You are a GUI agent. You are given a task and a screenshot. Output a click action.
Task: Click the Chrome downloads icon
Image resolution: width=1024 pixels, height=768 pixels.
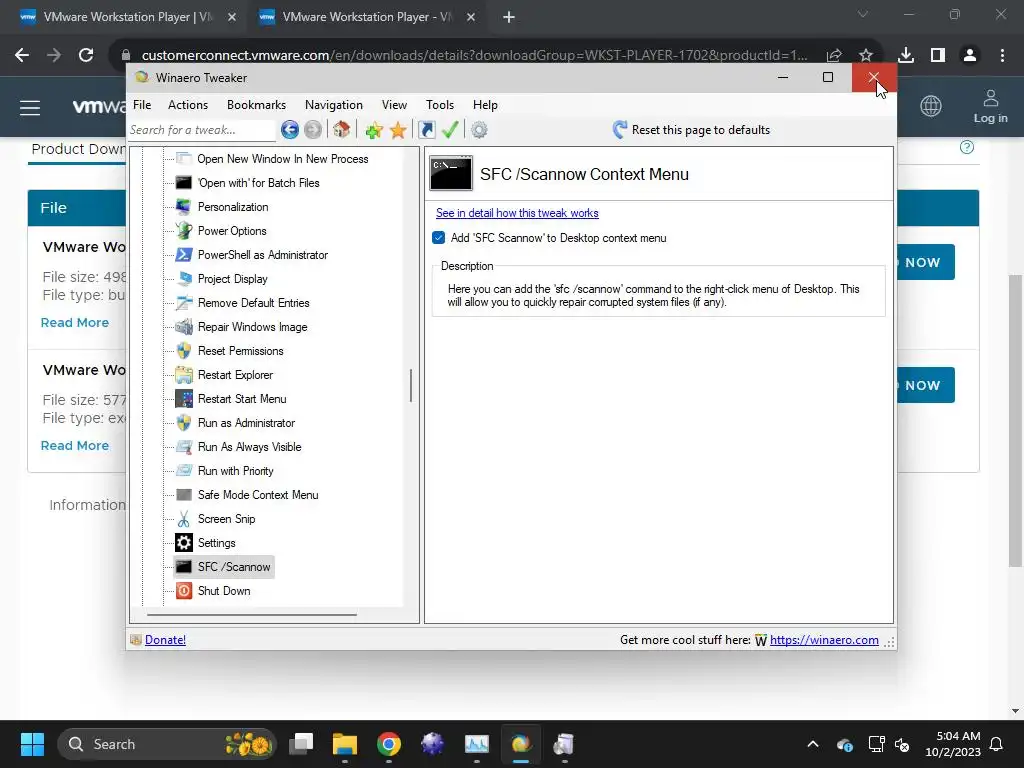906,55
